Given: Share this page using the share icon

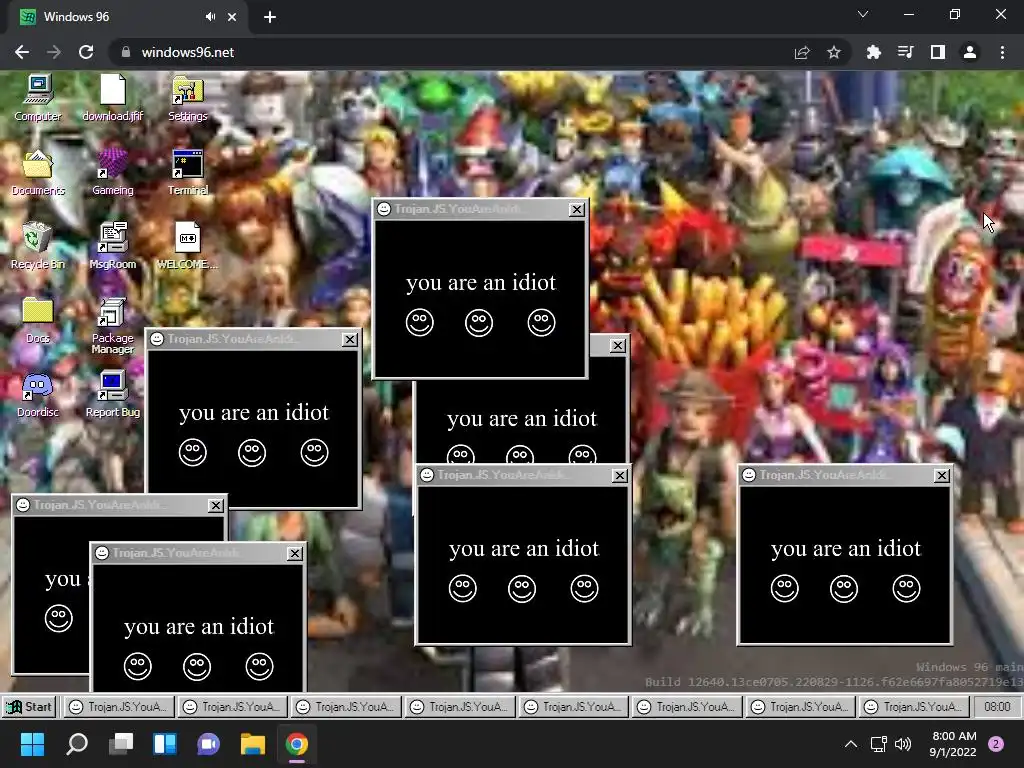Looking at the screenshot, I should click(802, 52).
